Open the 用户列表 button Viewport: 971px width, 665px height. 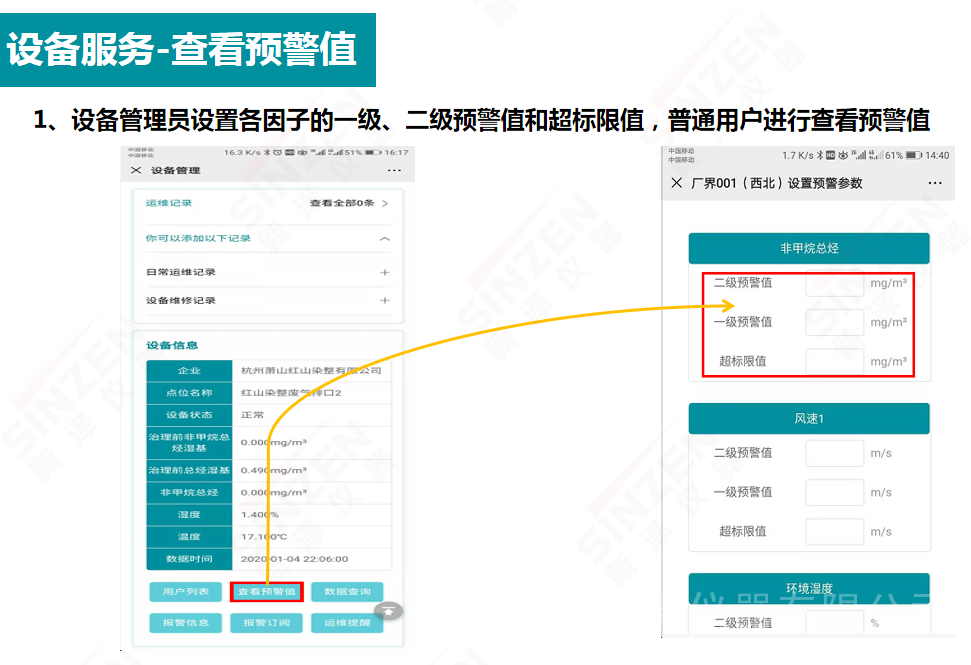(185, 592)
